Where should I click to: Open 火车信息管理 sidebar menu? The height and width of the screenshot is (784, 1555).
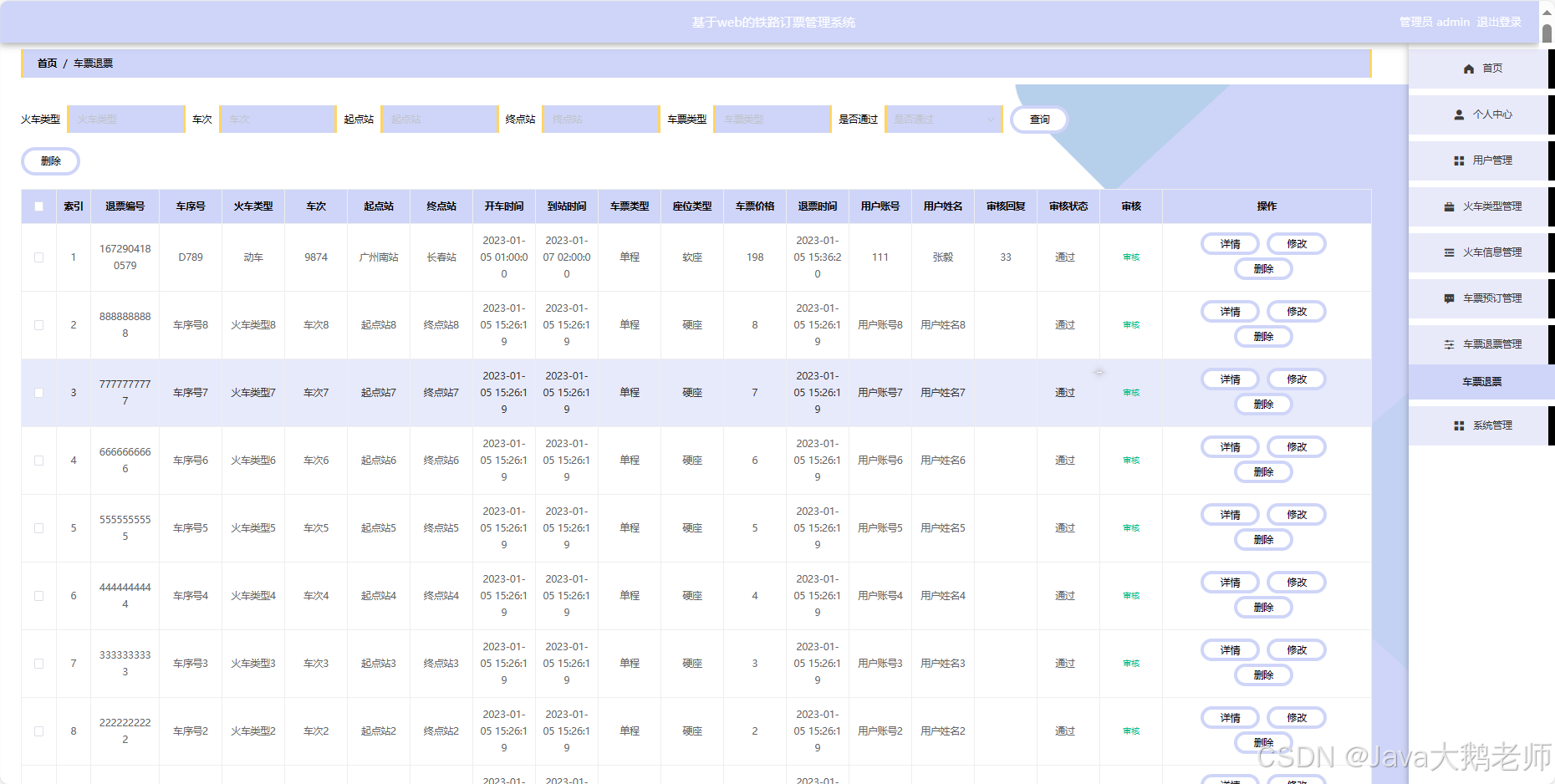point(1481,252)
